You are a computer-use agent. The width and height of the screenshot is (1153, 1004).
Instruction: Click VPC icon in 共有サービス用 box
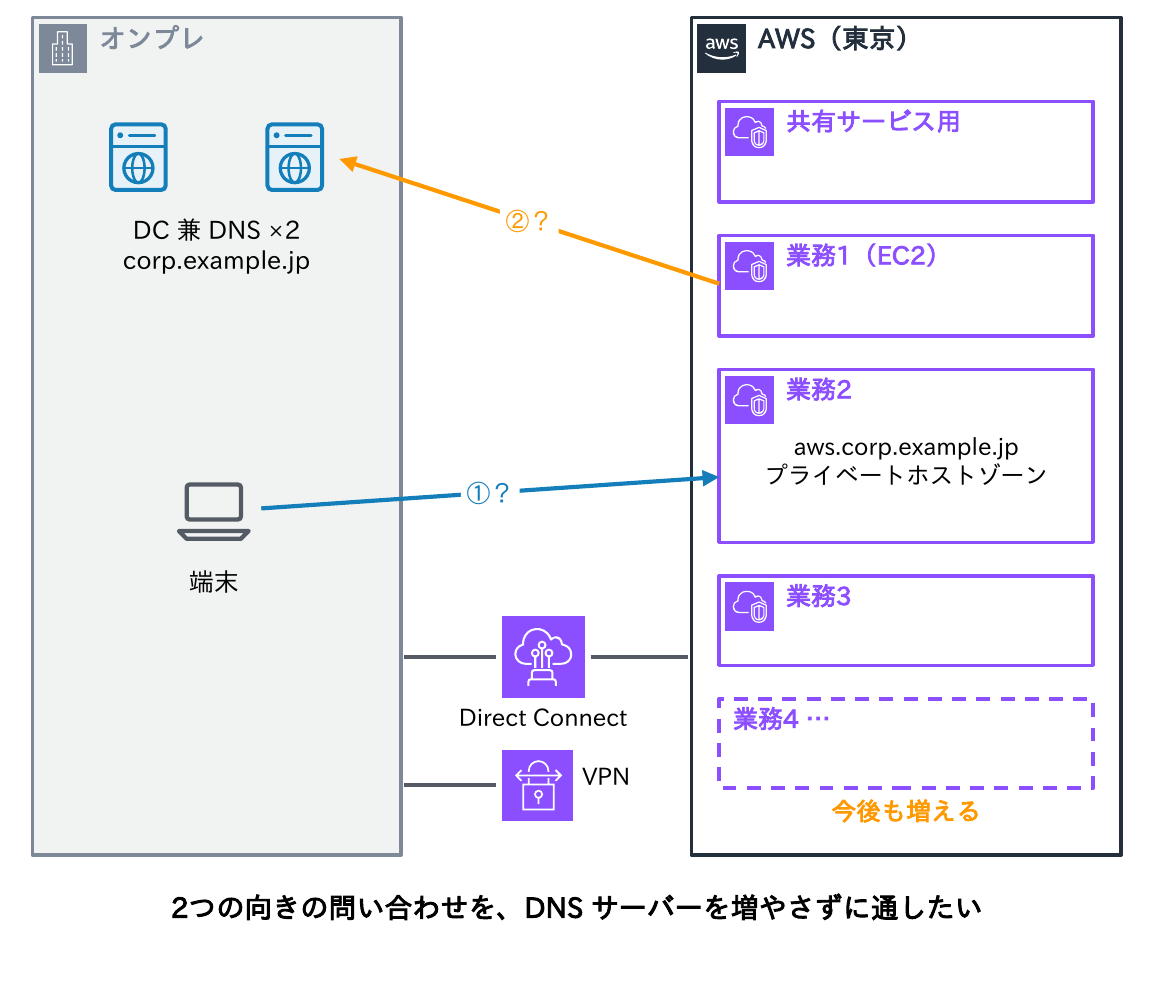tap(749, 132)
